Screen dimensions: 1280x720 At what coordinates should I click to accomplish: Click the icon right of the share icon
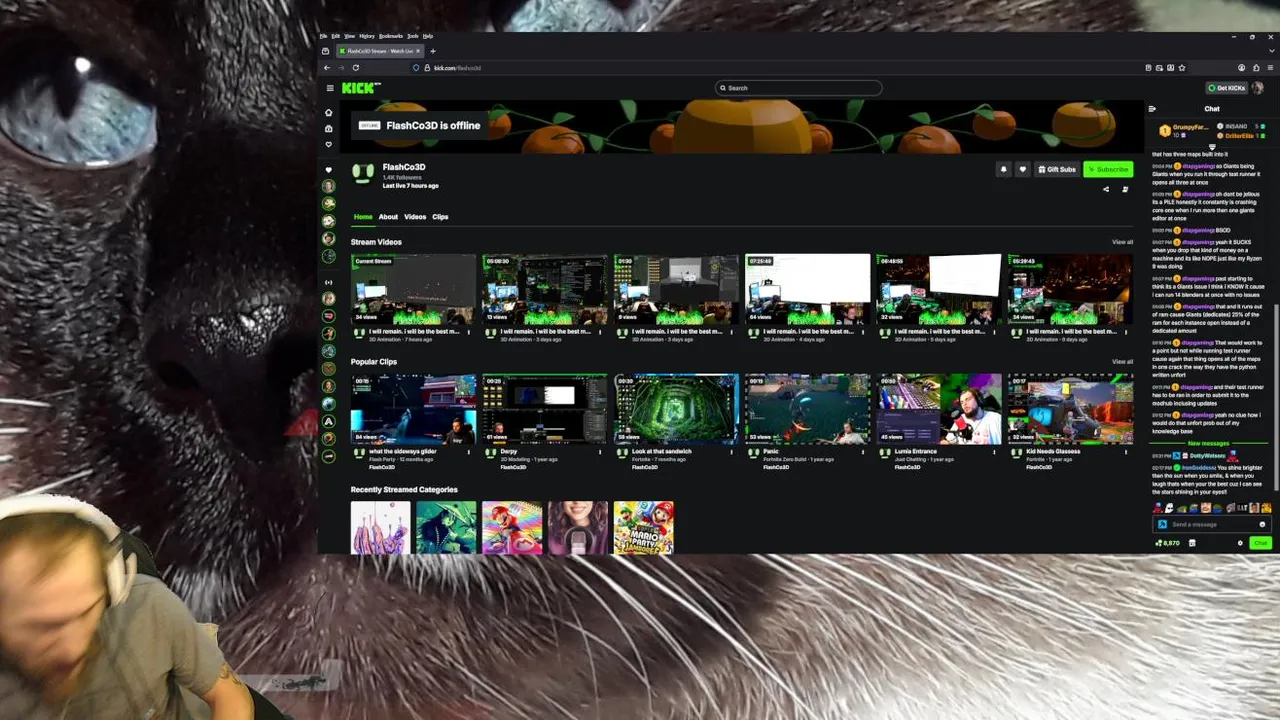pos(1125,189)
